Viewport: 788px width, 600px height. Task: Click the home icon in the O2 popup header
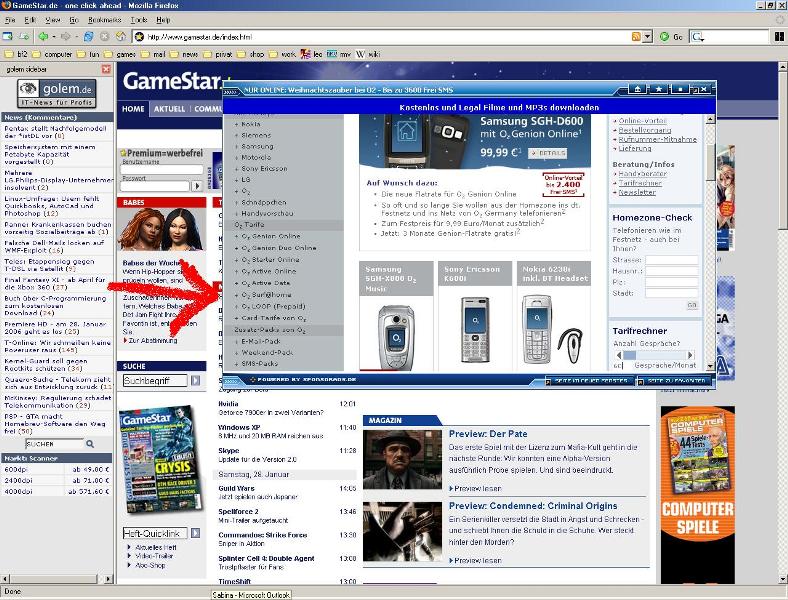click(x=638, y=89)
